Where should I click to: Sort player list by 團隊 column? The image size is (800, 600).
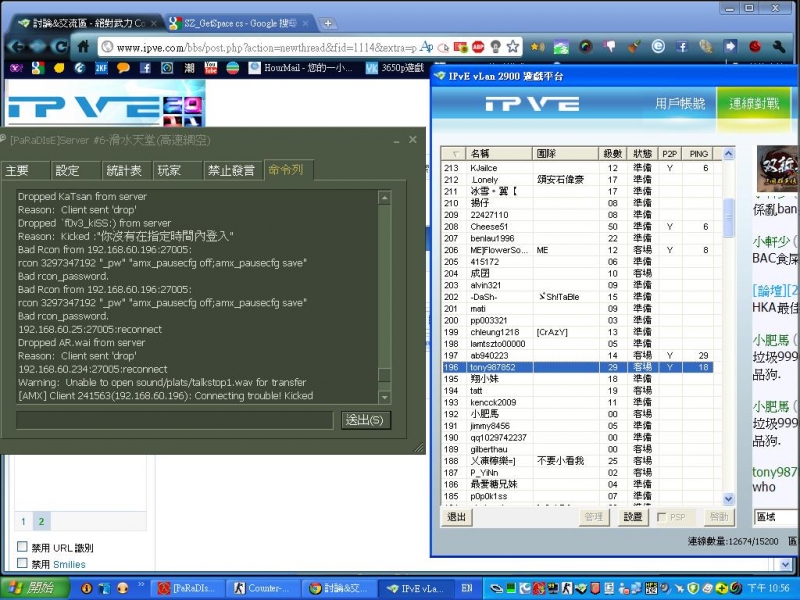coord(565,154)
